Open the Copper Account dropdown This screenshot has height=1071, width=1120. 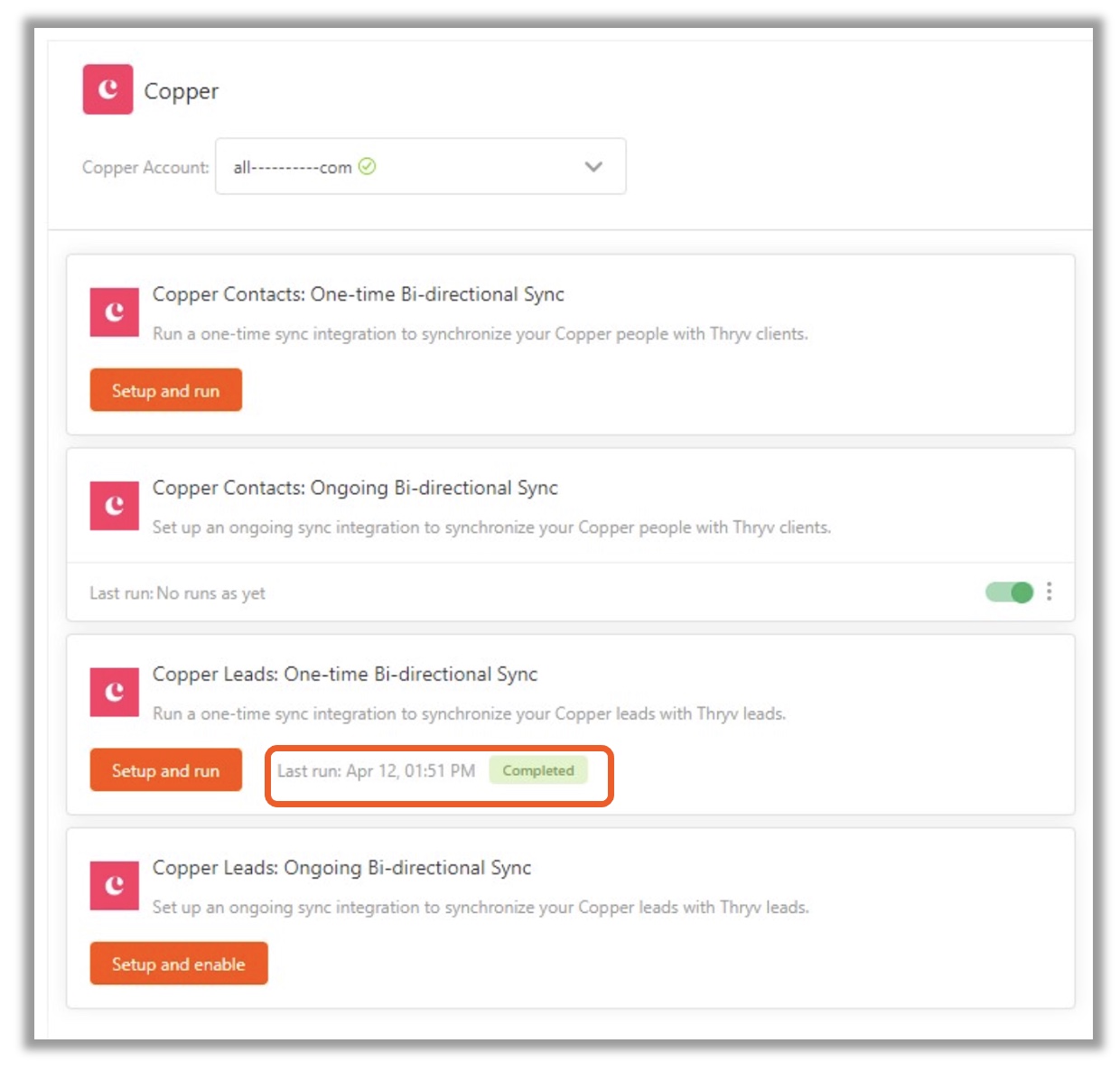(421, 166)
